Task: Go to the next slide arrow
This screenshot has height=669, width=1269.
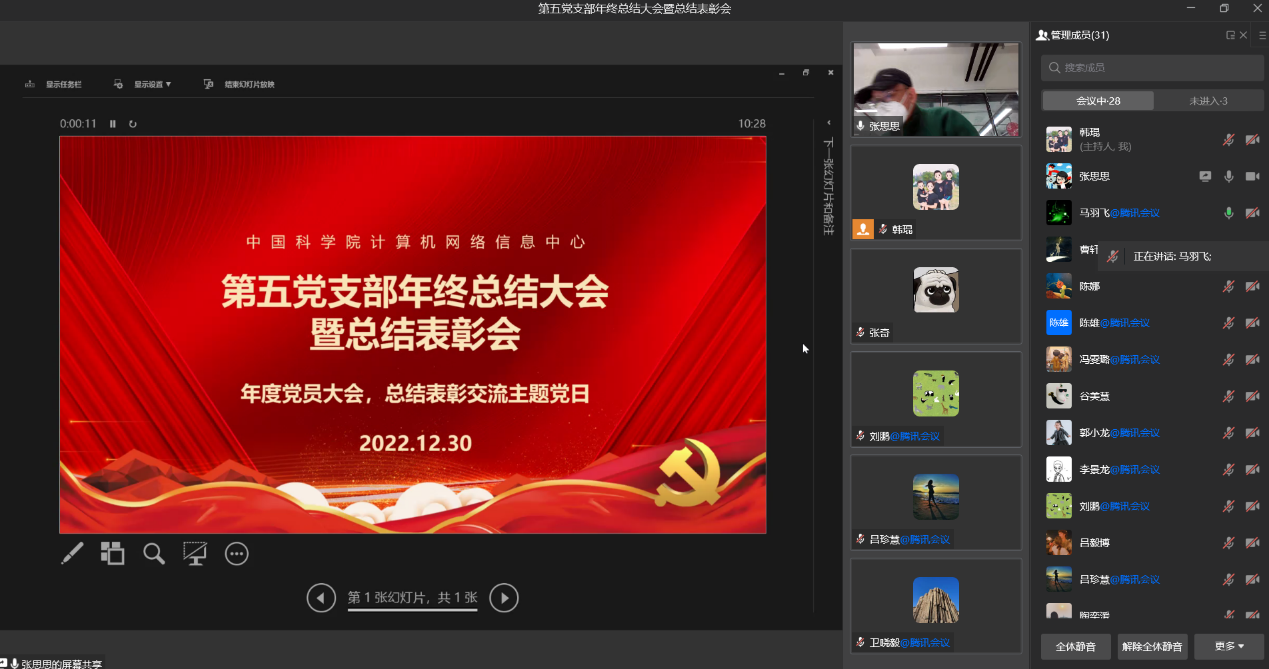Action: (x=504, y=598)
